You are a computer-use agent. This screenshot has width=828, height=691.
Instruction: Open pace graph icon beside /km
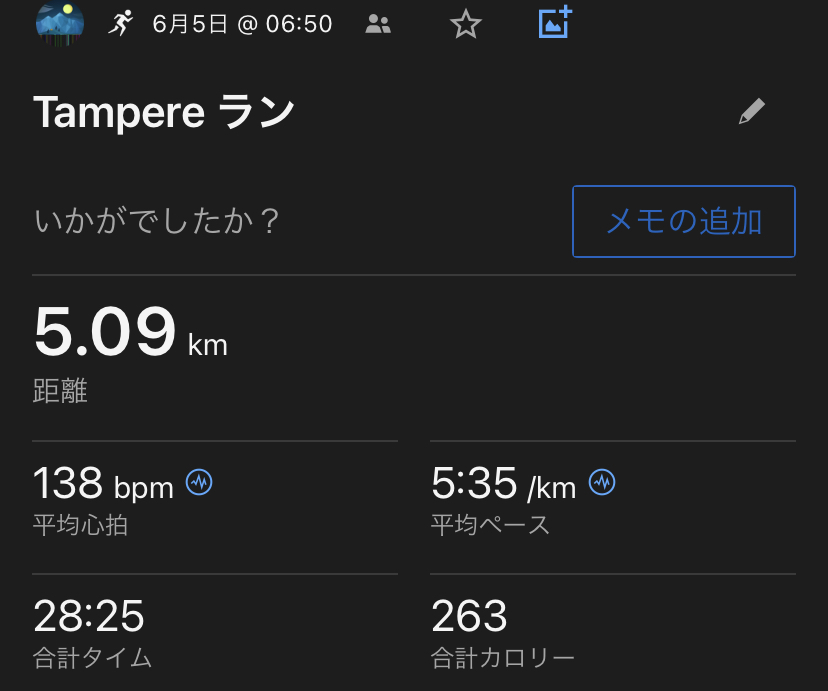click(602, 483)
